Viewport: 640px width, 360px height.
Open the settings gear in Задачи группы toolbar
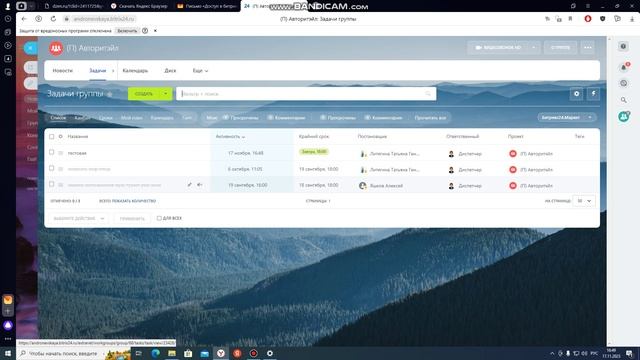576,93
